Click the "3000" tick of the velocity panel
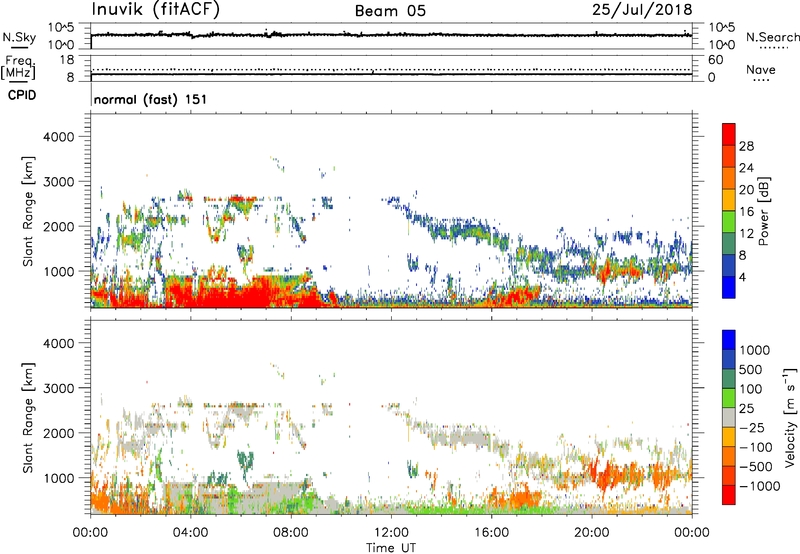The height and width of the screenshot is (554, 800). 59,388
